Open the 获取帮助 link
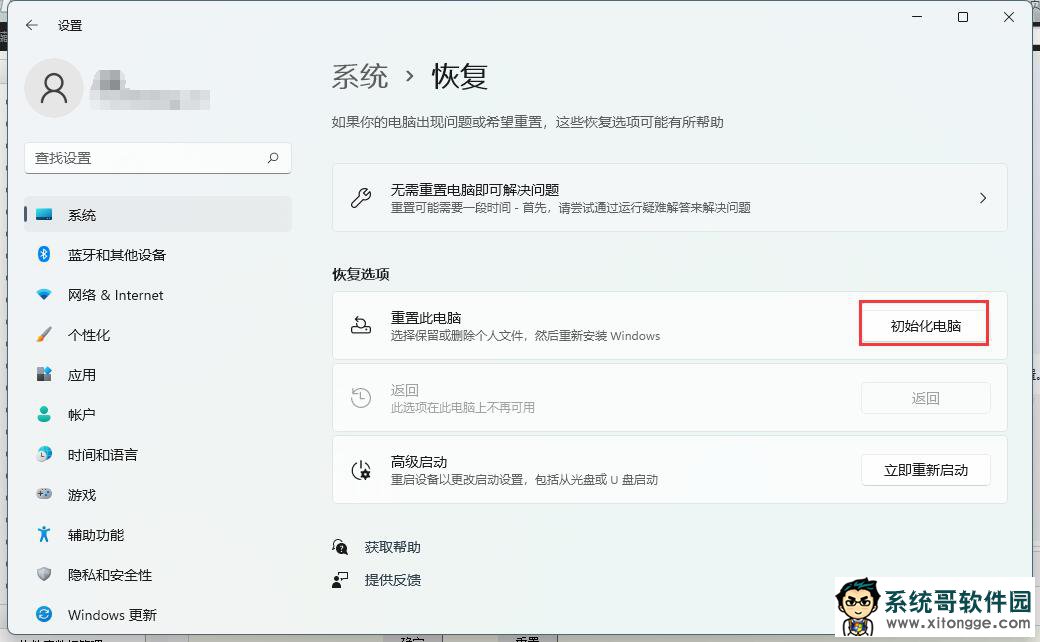Image resolution: width=1040 pixels, height=642 pixels. pyautogui.click(x=393, y=547)
